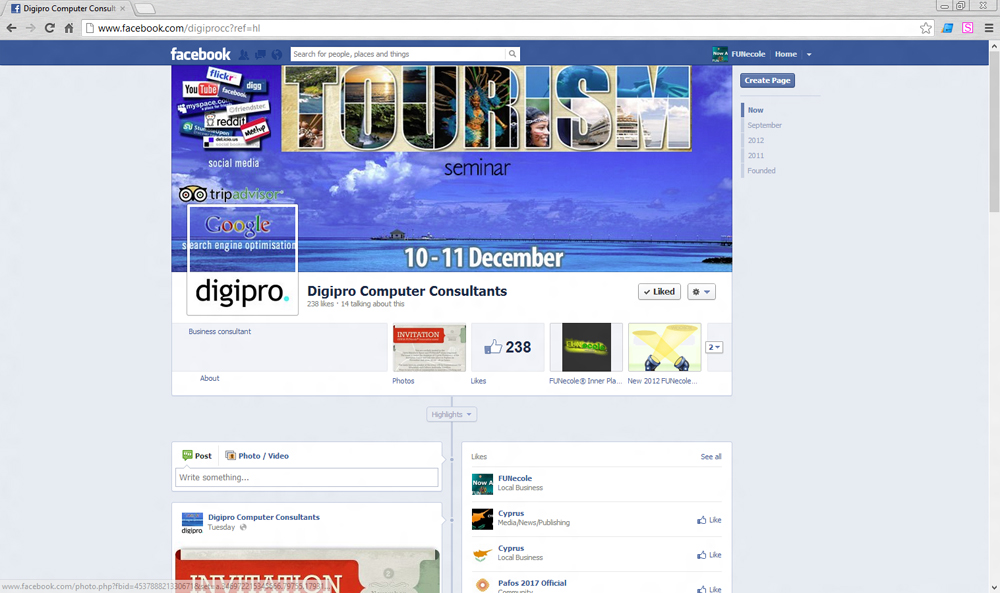Click the Facebook logo in header
Image resolution: width=1000 pixels, height=593 pixels.
coord(200,54)
